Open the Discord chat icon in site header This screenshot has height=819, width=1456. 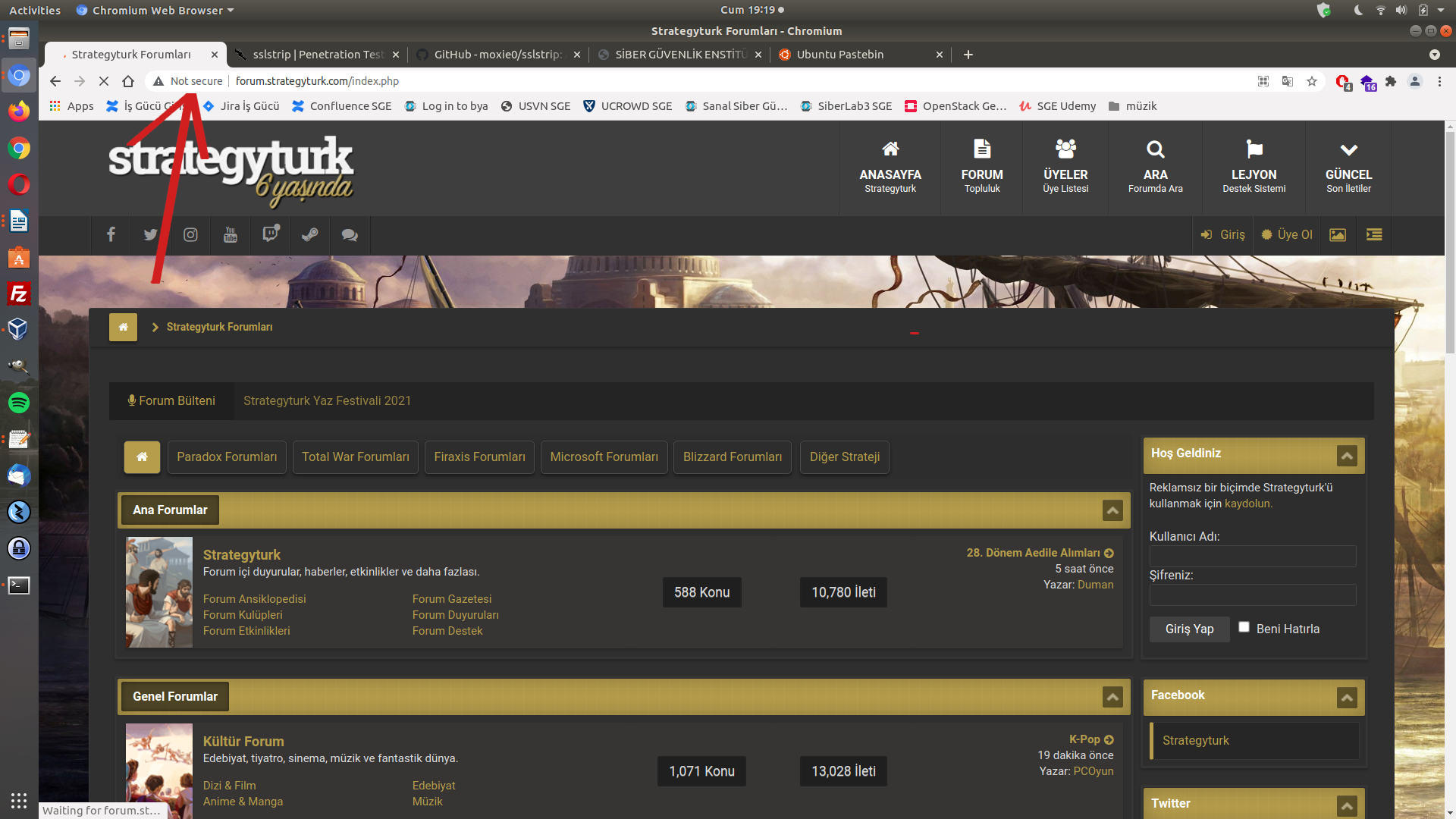(350, 235)
